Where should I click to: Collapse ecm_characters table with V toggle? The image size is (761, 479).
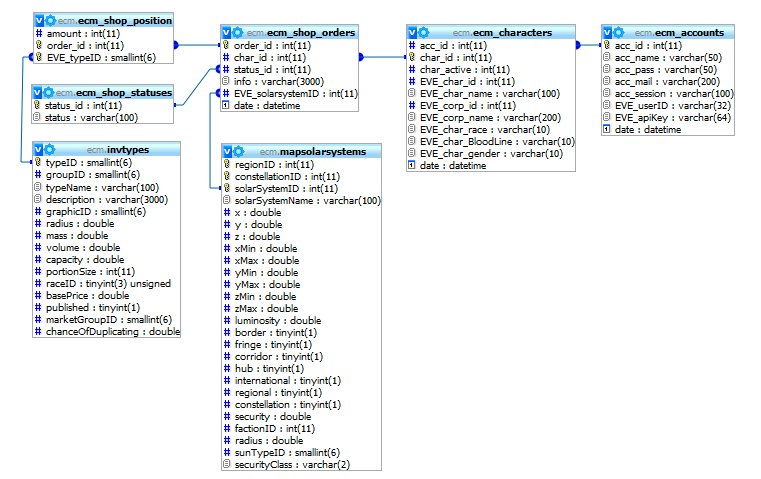click(x=412, y=33)
